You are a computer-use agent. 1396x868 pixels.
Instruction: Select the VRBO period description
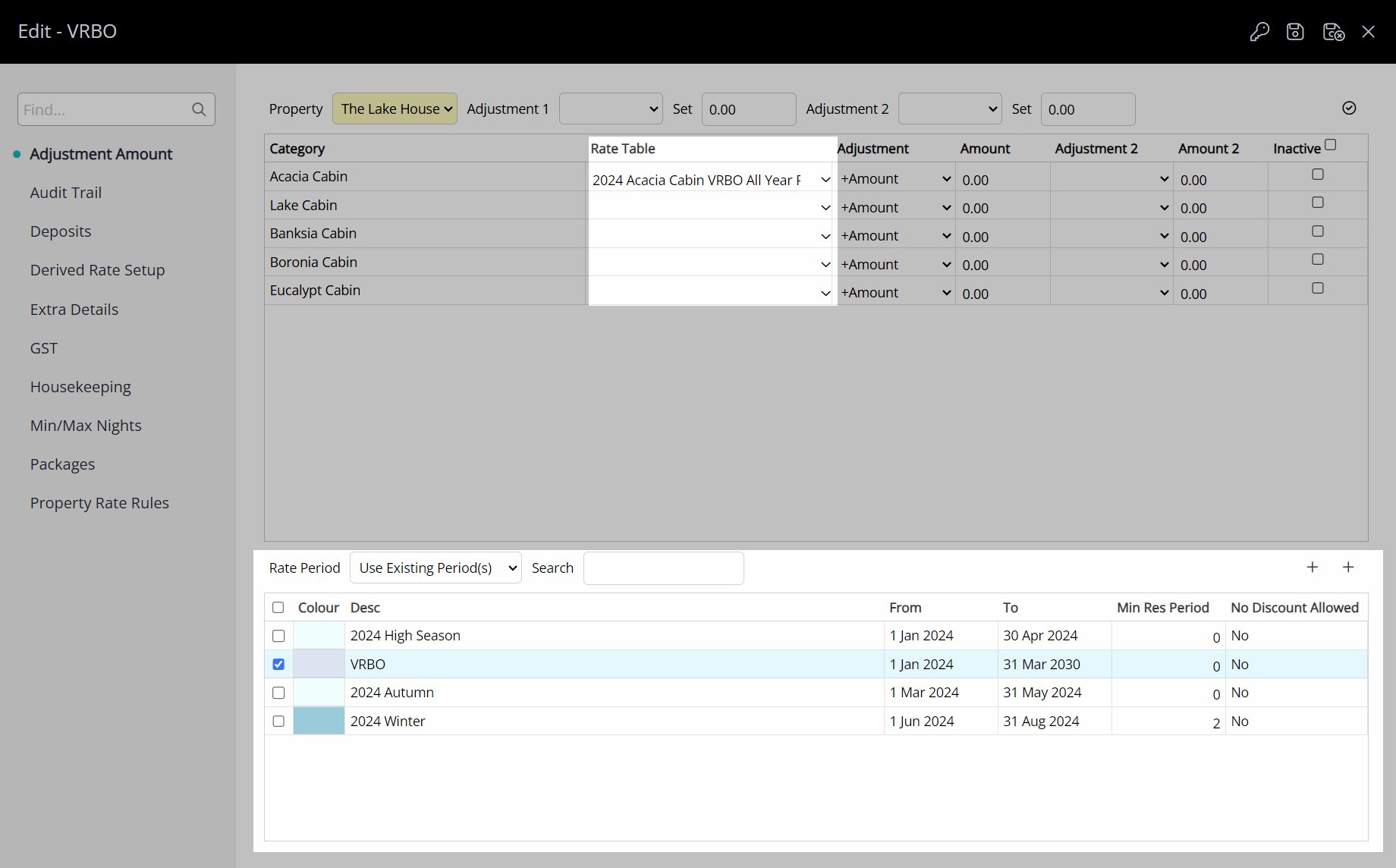coord(615,664)
